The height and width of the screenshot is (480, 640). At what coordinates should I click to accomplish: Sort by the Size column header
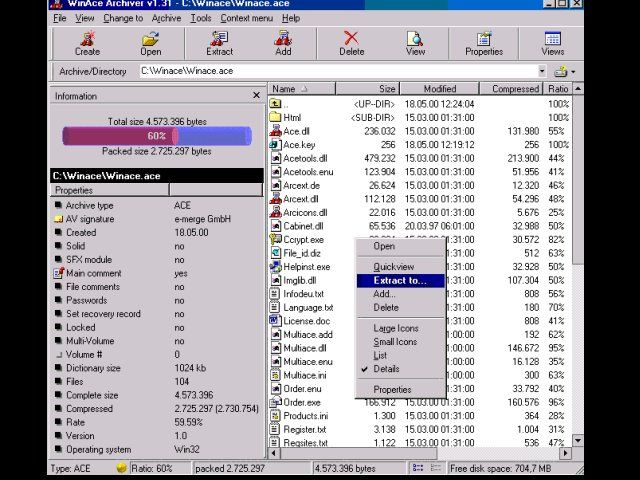[x=367, y=89]
